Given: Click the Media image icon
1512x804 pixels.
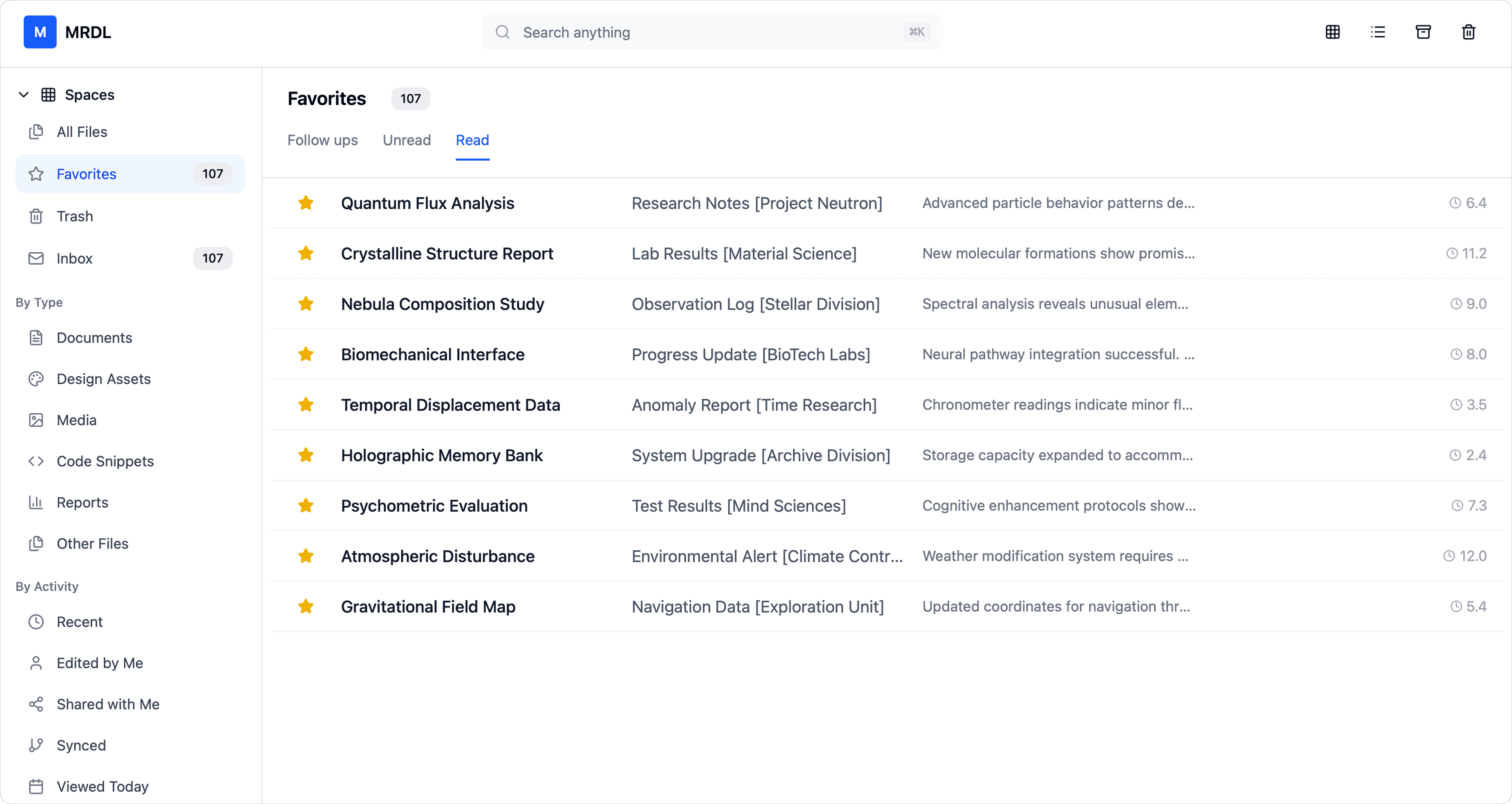Looking at the screenshot, I should pos(36,420).
